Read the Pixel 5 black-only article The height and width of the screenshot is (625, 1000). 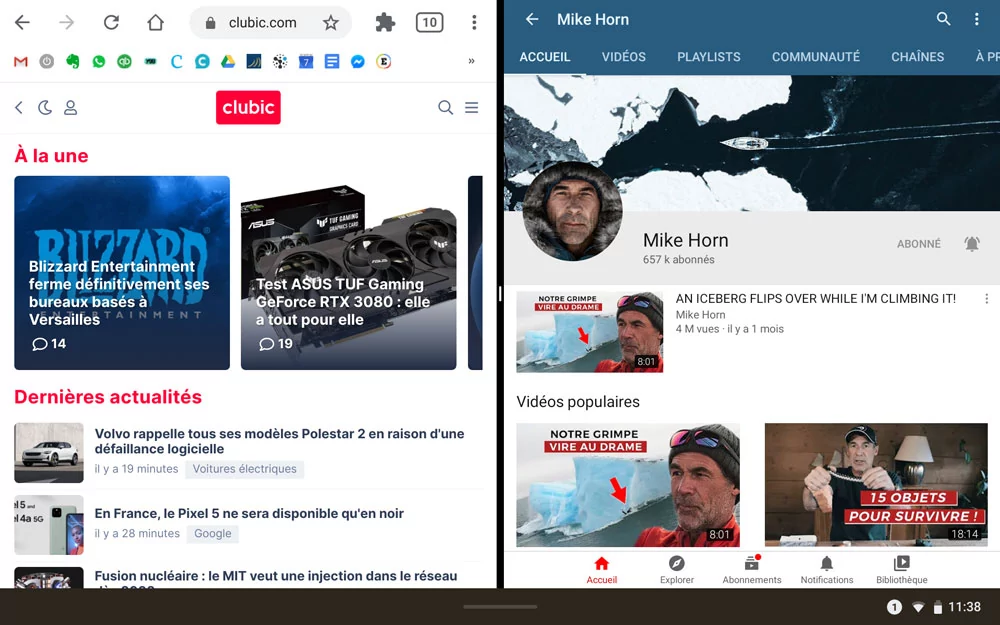[x=249, y=513]
